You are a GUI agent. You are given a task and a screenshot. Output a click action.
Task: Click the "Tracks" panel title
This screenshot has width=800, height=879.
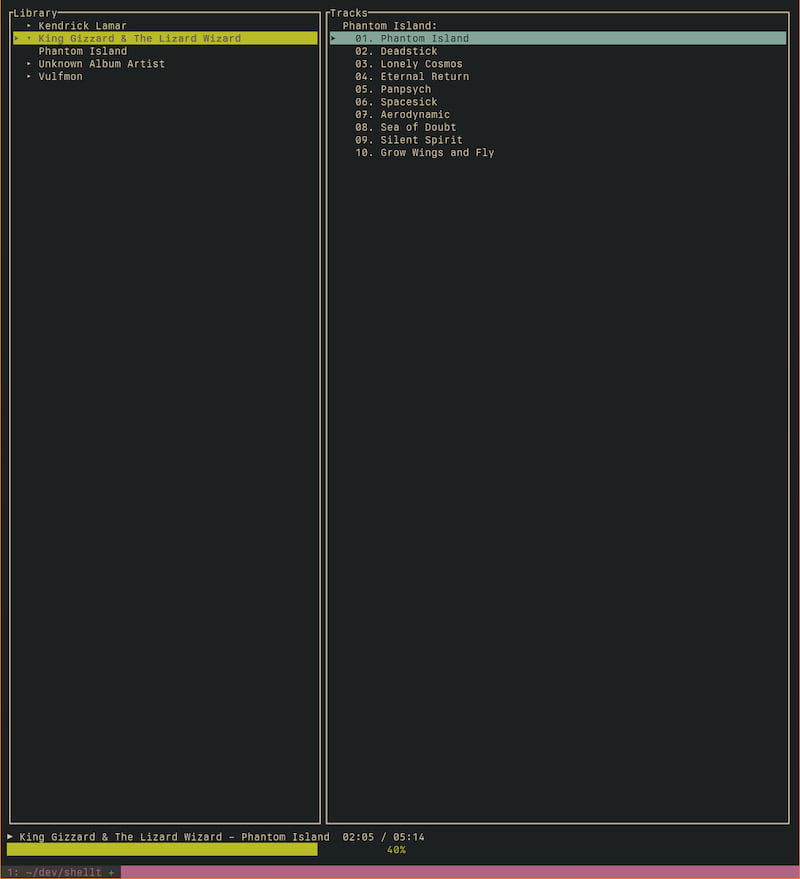[x=349, y=11]
